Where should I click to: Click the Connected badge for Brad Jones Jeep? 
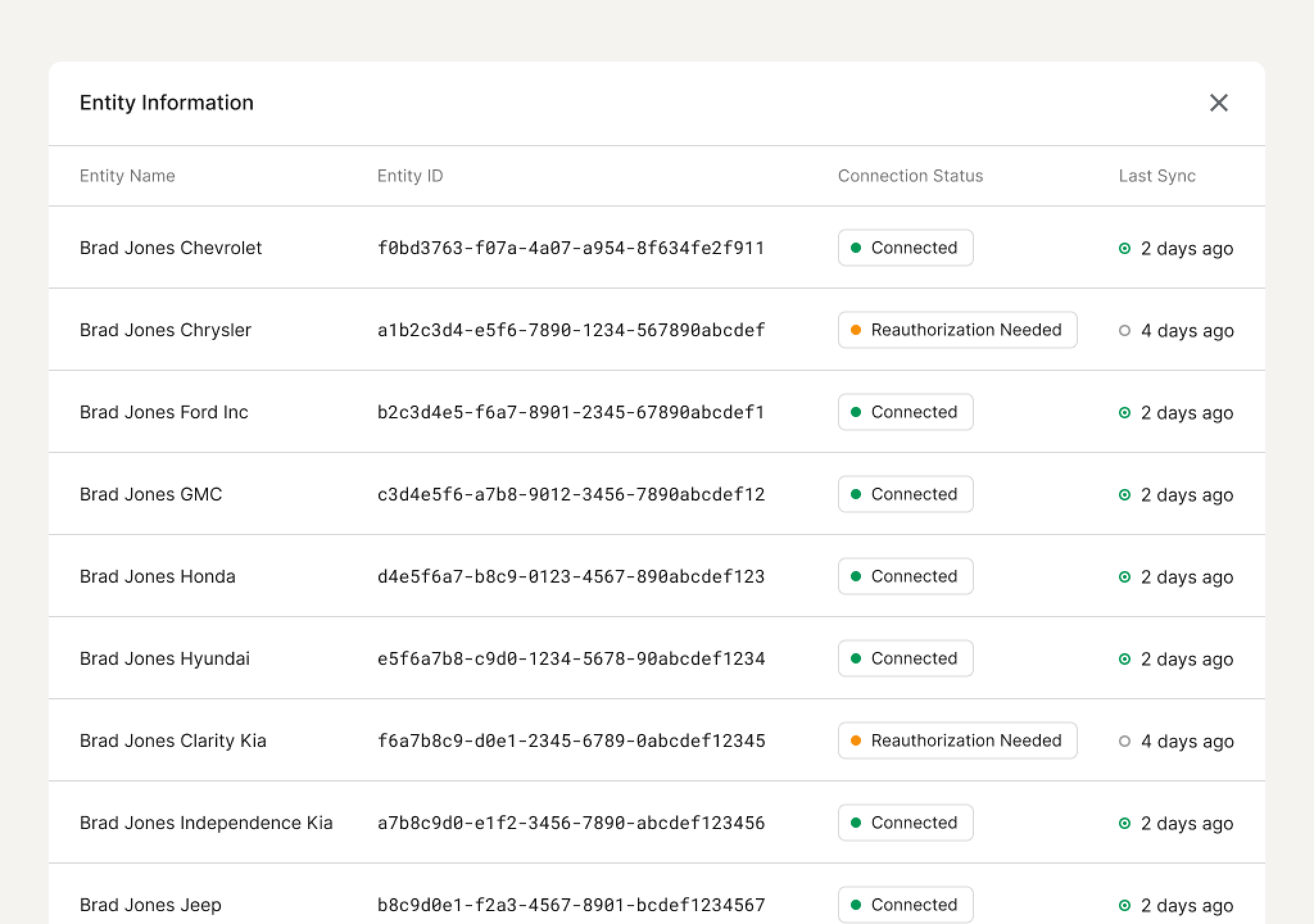coord(905,905)
